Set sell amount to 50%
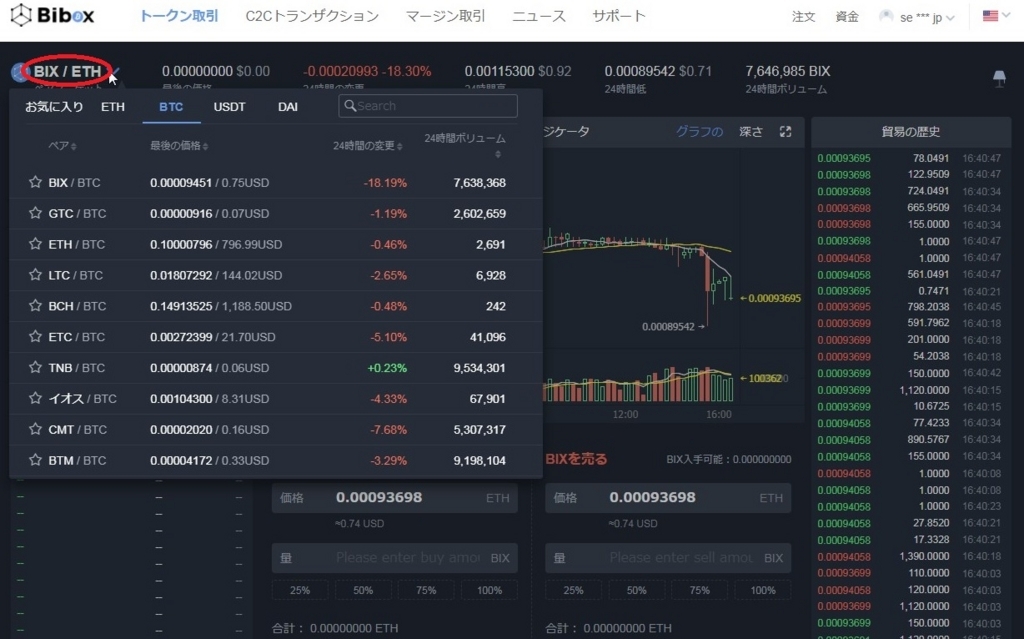Image resolution: width=1024 pixels, height=639 pixels. [x=637, y=590]
